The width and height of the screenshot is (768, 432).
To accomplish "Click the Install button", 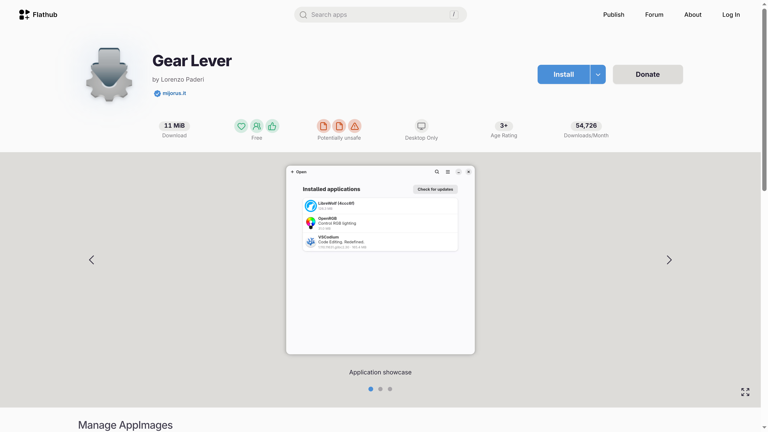I will point(563,74).
